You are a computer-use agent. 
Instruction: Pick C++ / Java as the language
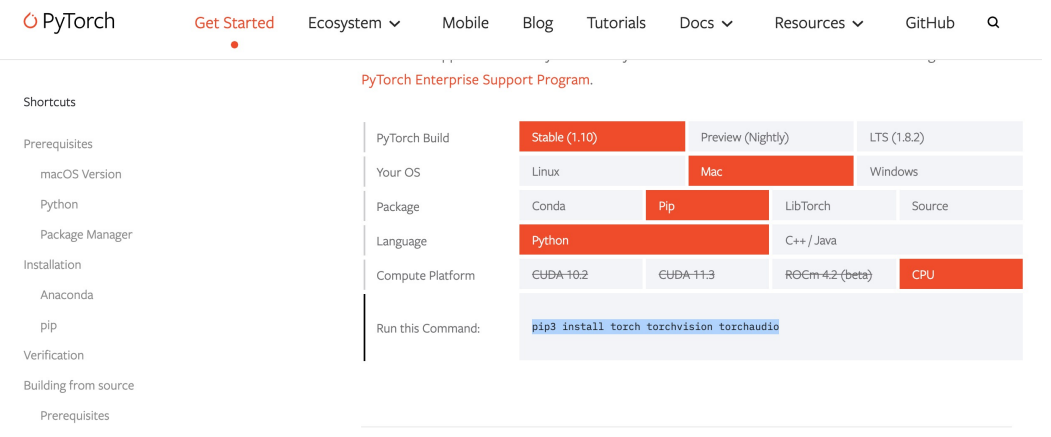coord(898,240)
